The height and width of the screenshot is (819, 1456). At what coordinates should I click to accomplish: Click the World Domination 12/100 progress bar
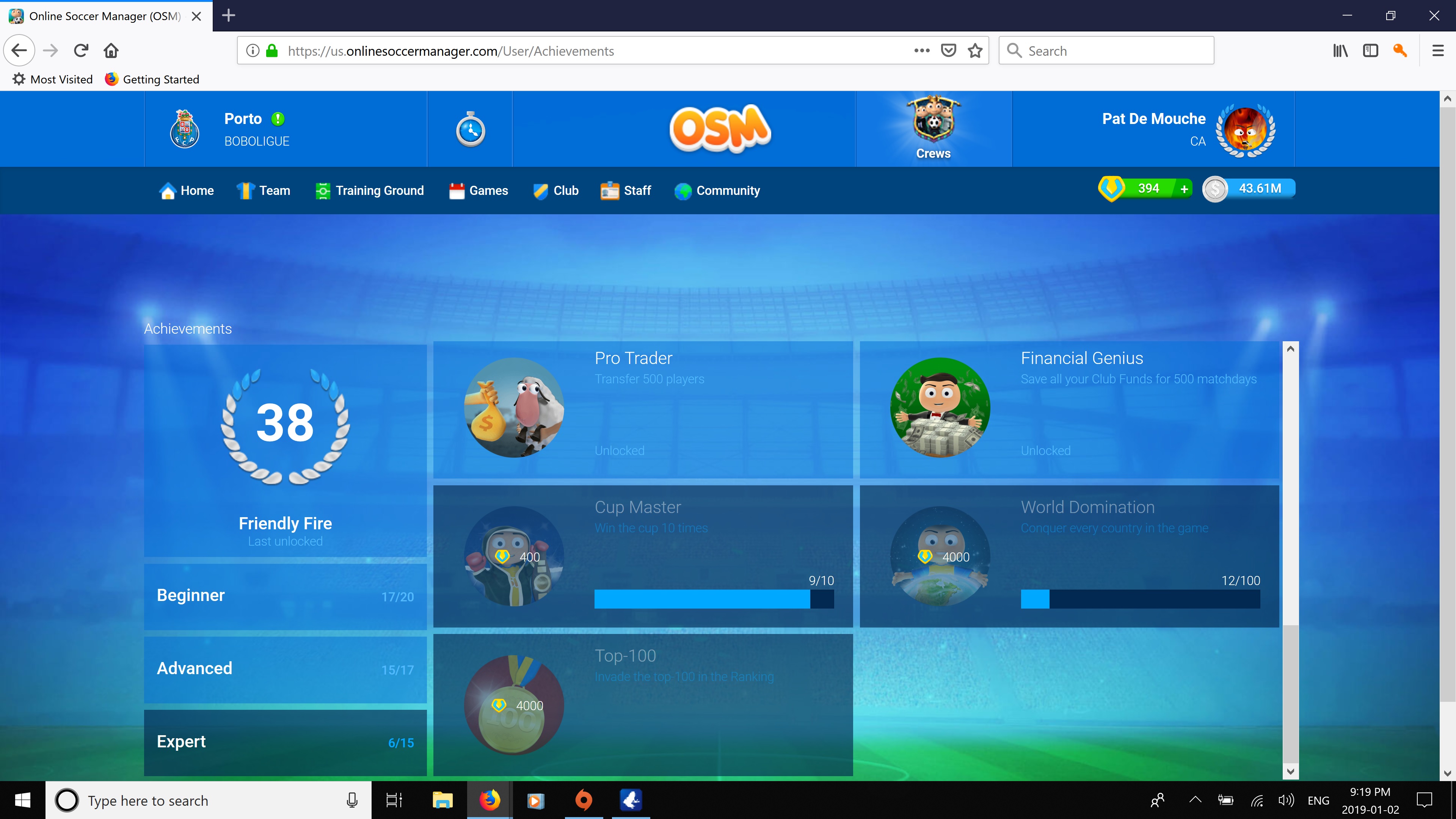1140,599
